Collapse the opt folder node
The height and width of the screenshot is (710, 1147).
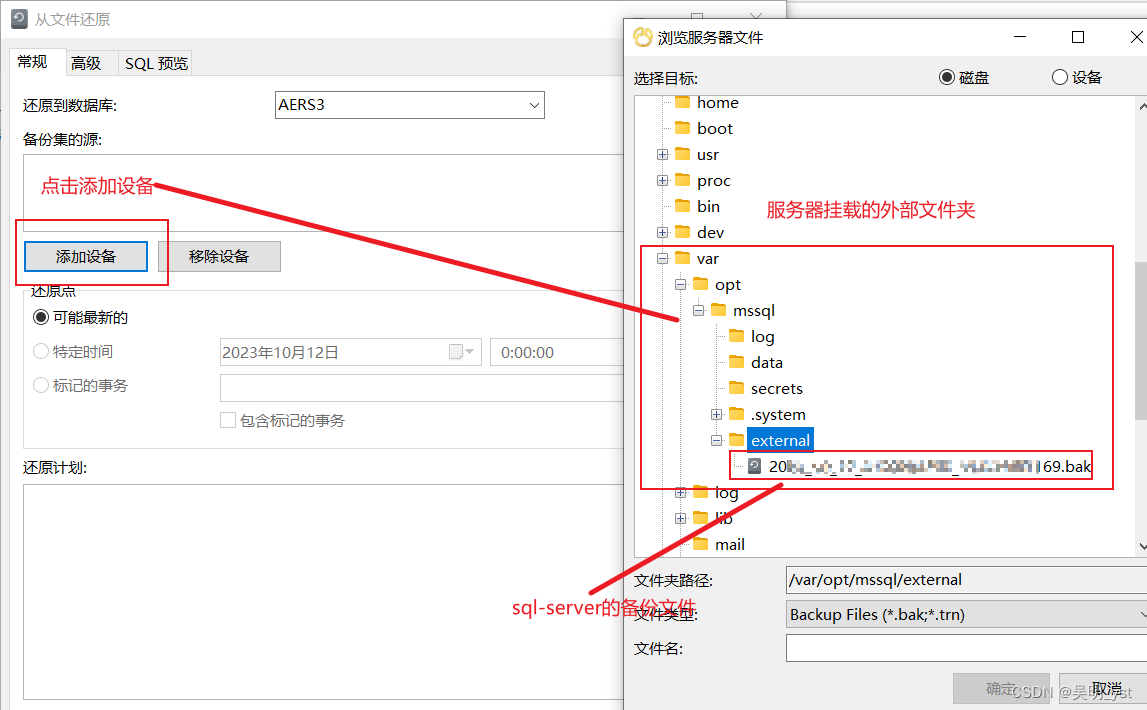pos(680,284)
